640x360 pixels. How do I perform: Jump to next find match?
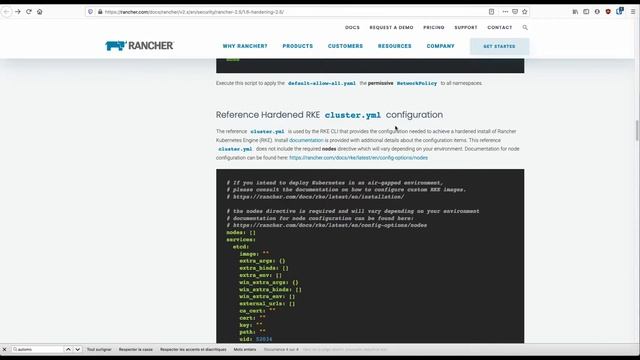[x=77, y=349]
